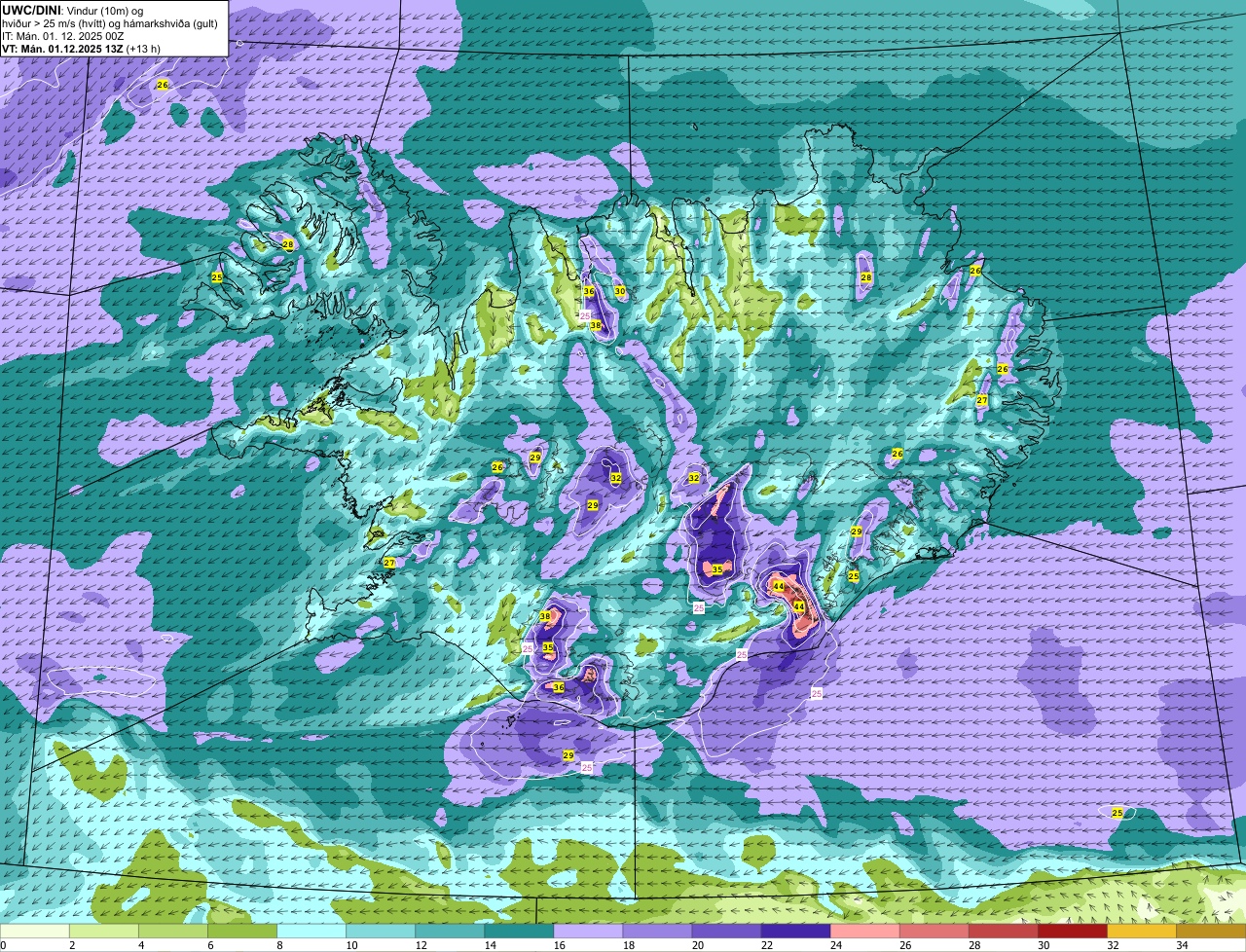1246x952 pixels.
Task: Select the 24–26 pink colour scale swatch
Action: (x=864, y=931)
